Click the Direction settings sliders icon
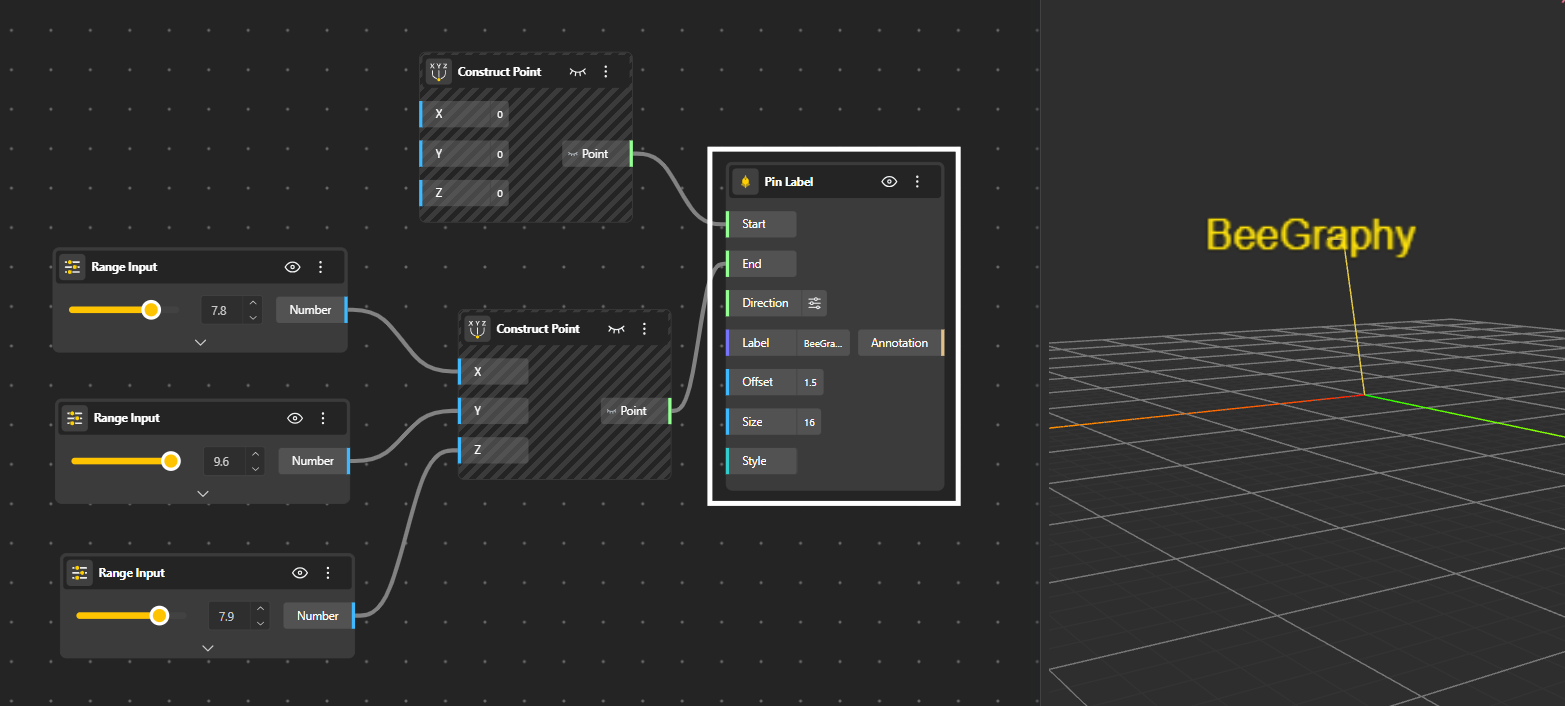 point(814,303)
